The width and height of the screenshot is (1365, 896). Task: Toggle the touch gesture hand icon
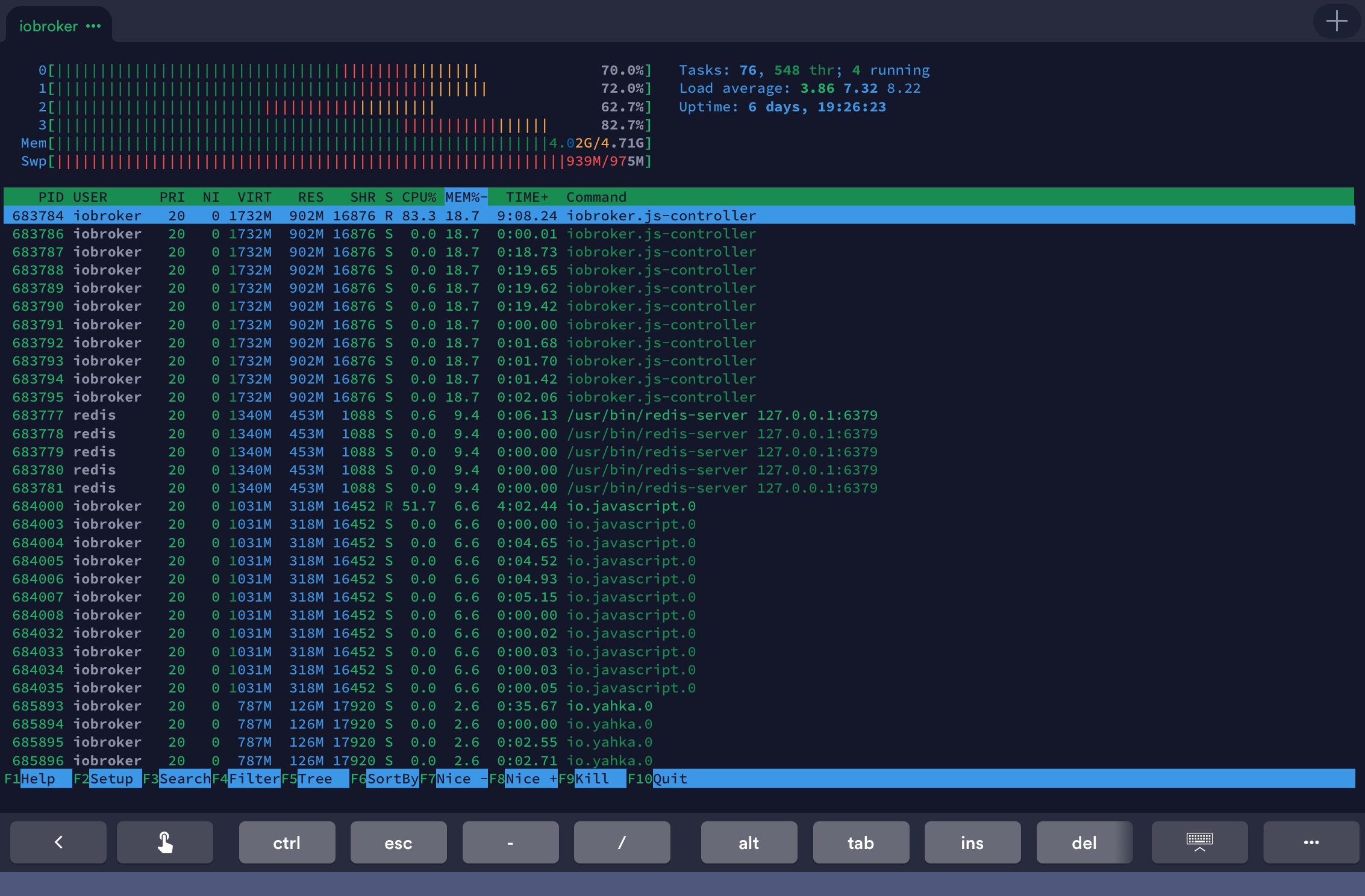click(165, 842)
